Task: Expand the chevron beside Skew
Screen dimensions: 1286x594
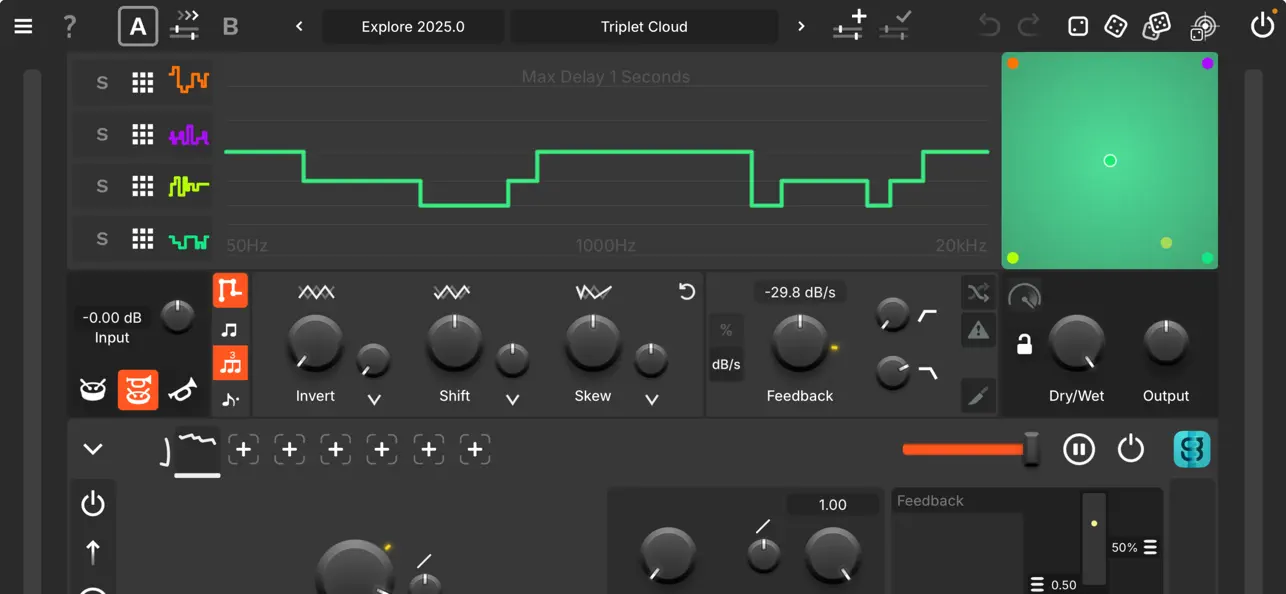Action: pos(651,400)
